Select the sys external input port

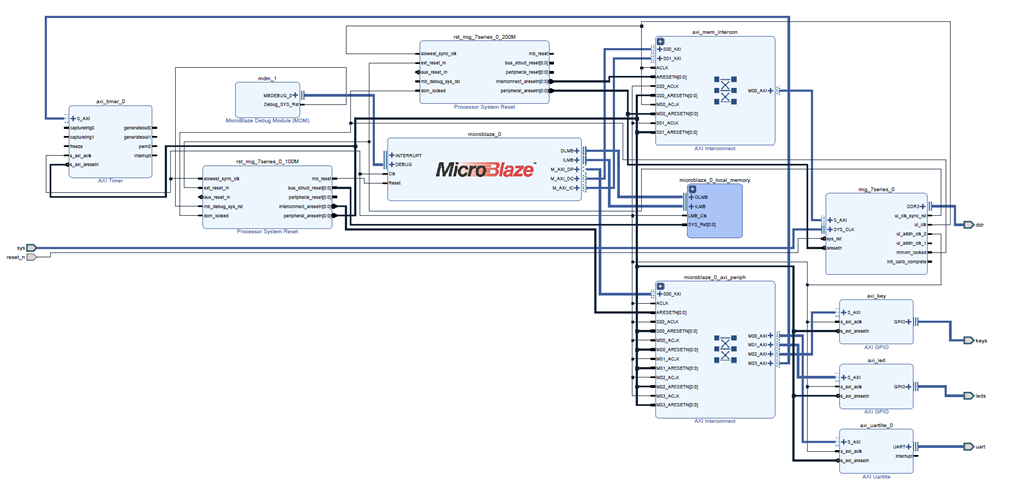pos(32,248)
